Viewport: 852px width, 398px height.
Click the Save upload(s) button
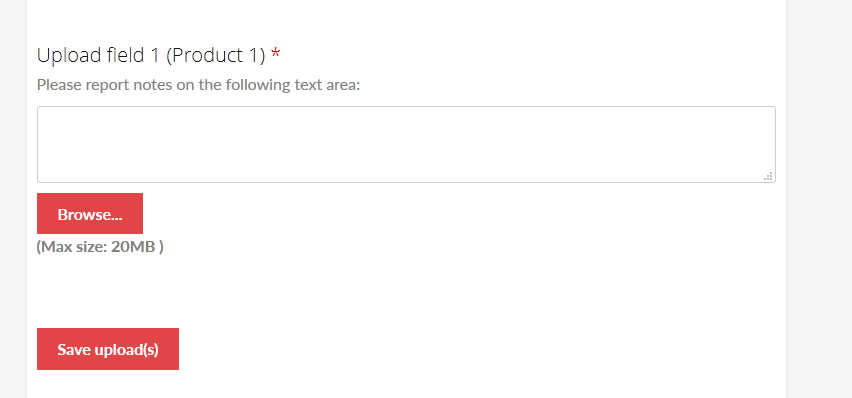tap(108, 349)
